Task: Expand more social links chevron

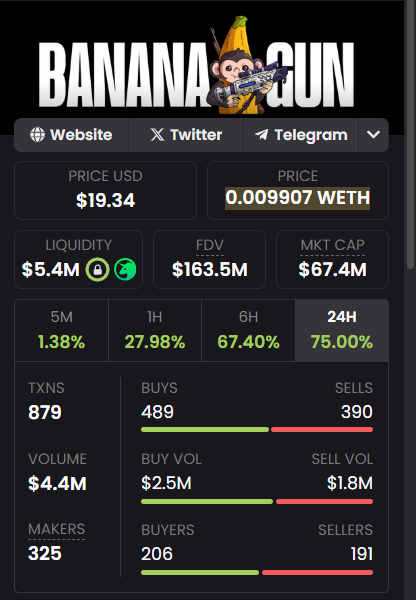Action: [374, 135]
